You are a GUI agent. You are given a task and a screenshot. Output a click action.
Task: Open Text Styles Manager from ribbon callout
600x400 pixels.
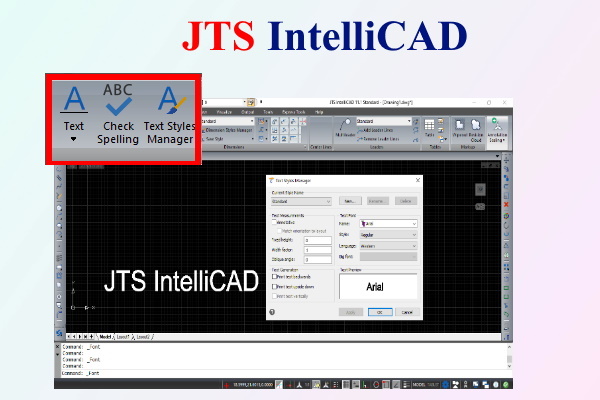coord(170,114)
